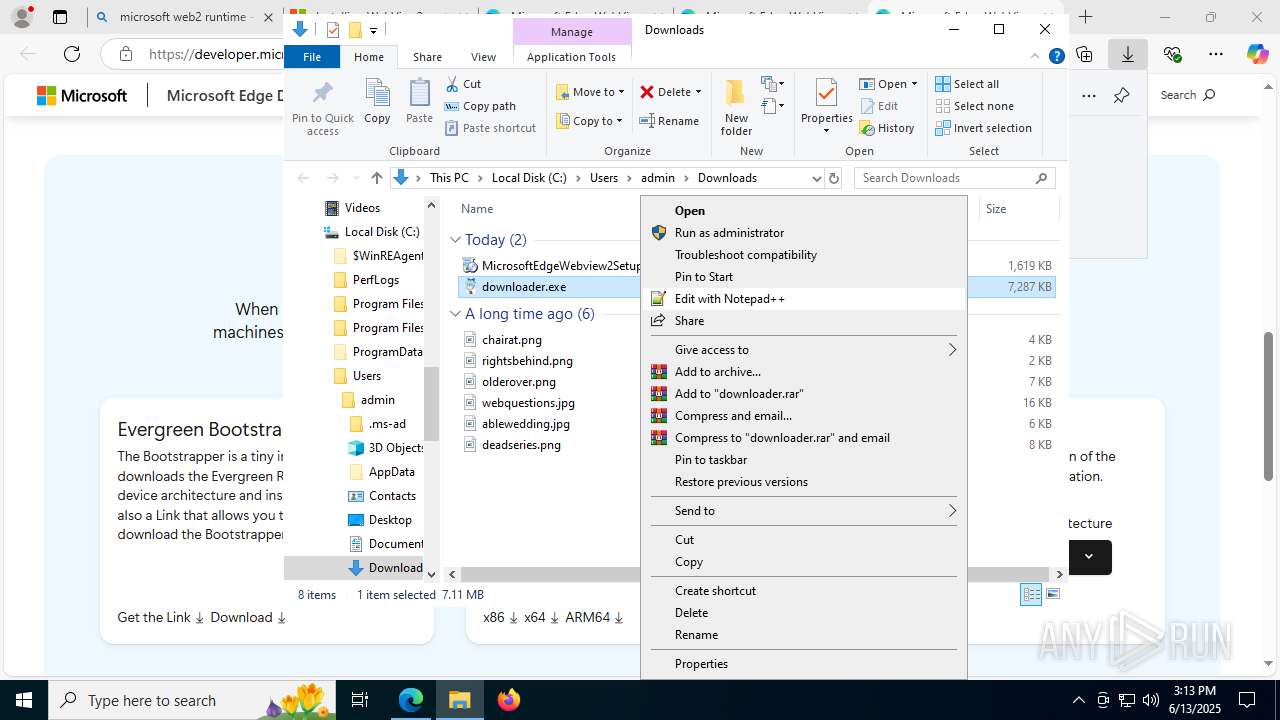Click the Rename ribbon button

pos(669,121)
